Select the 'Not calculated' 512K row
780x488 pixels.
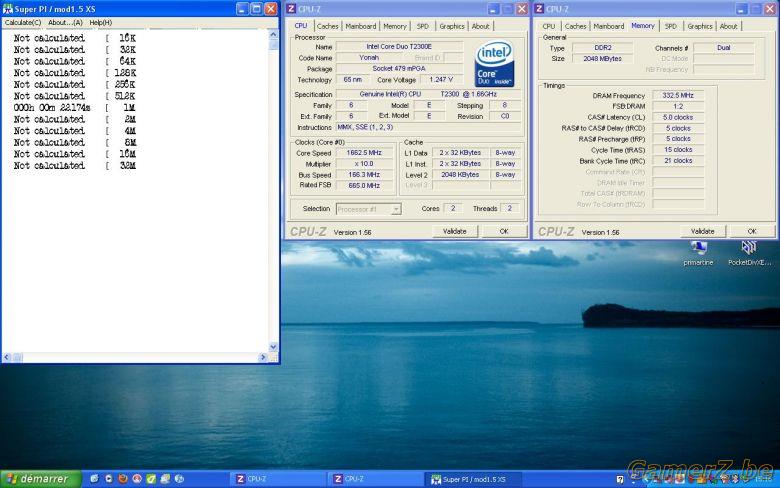click(75, 96)
